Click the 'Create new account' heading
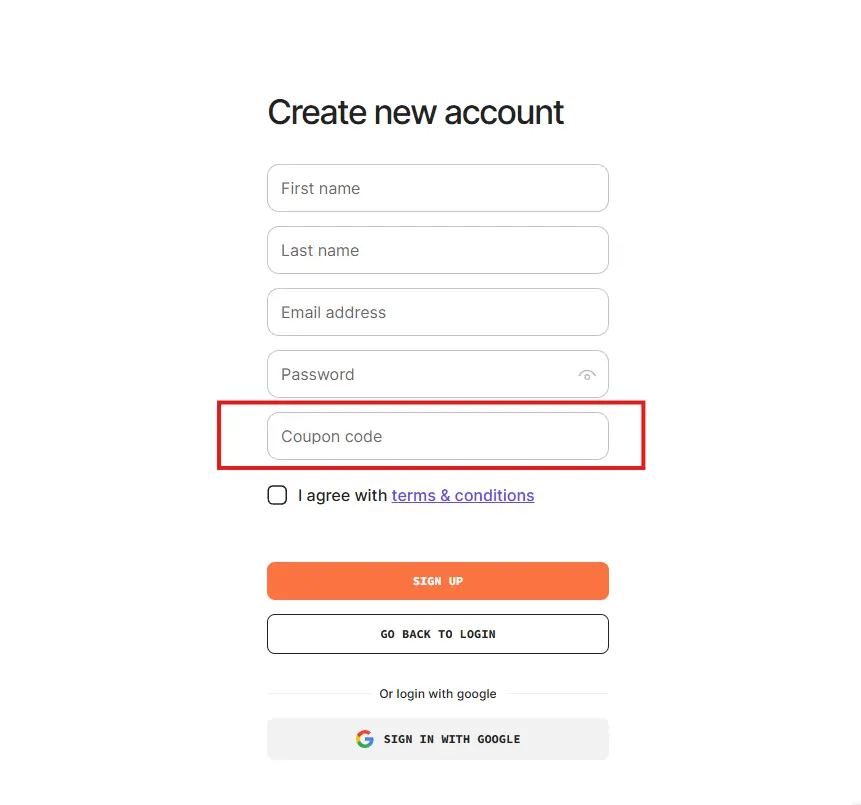Screen dimensions: 861x805 tap(415, 112)
